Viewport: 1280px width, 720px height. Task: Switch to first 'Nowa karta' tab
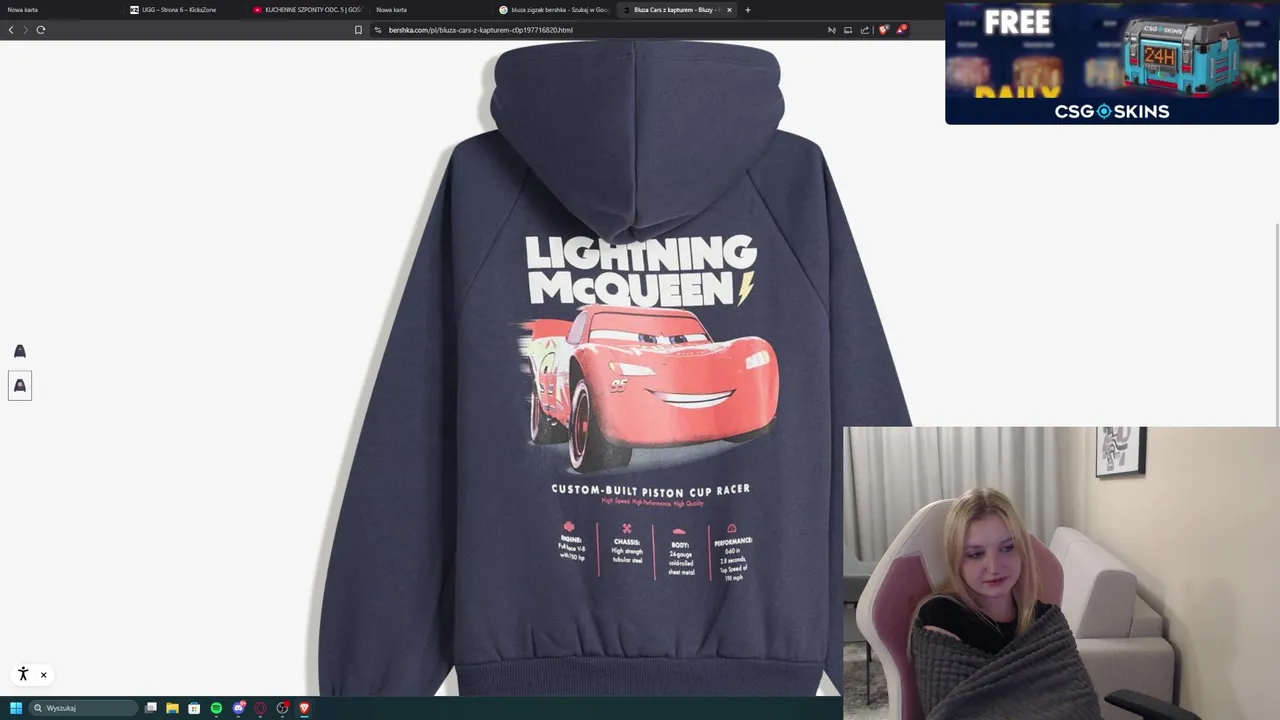coord(60,10)
